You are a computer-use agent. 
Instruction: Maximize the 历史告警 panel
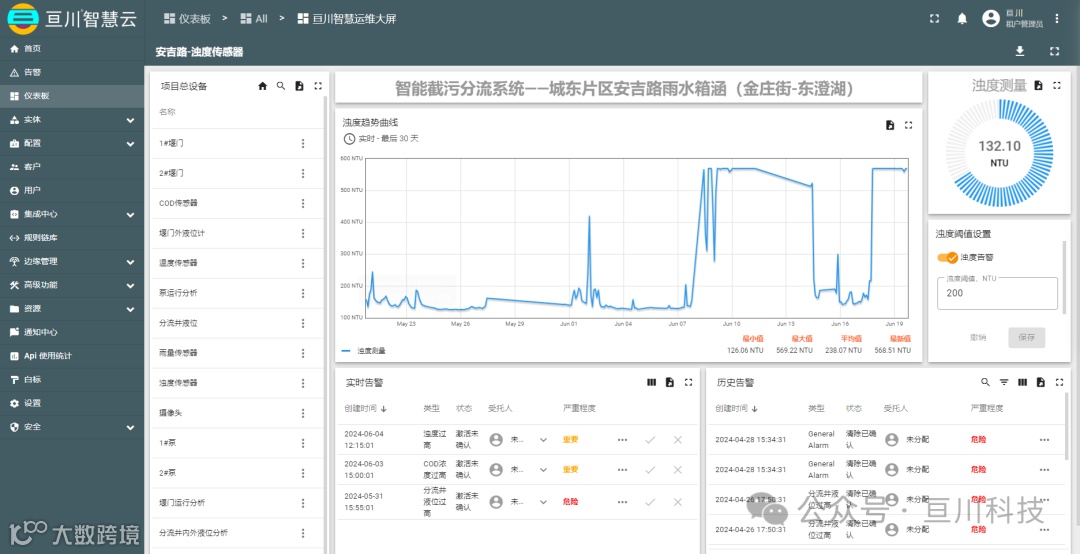coord(1059,382)
